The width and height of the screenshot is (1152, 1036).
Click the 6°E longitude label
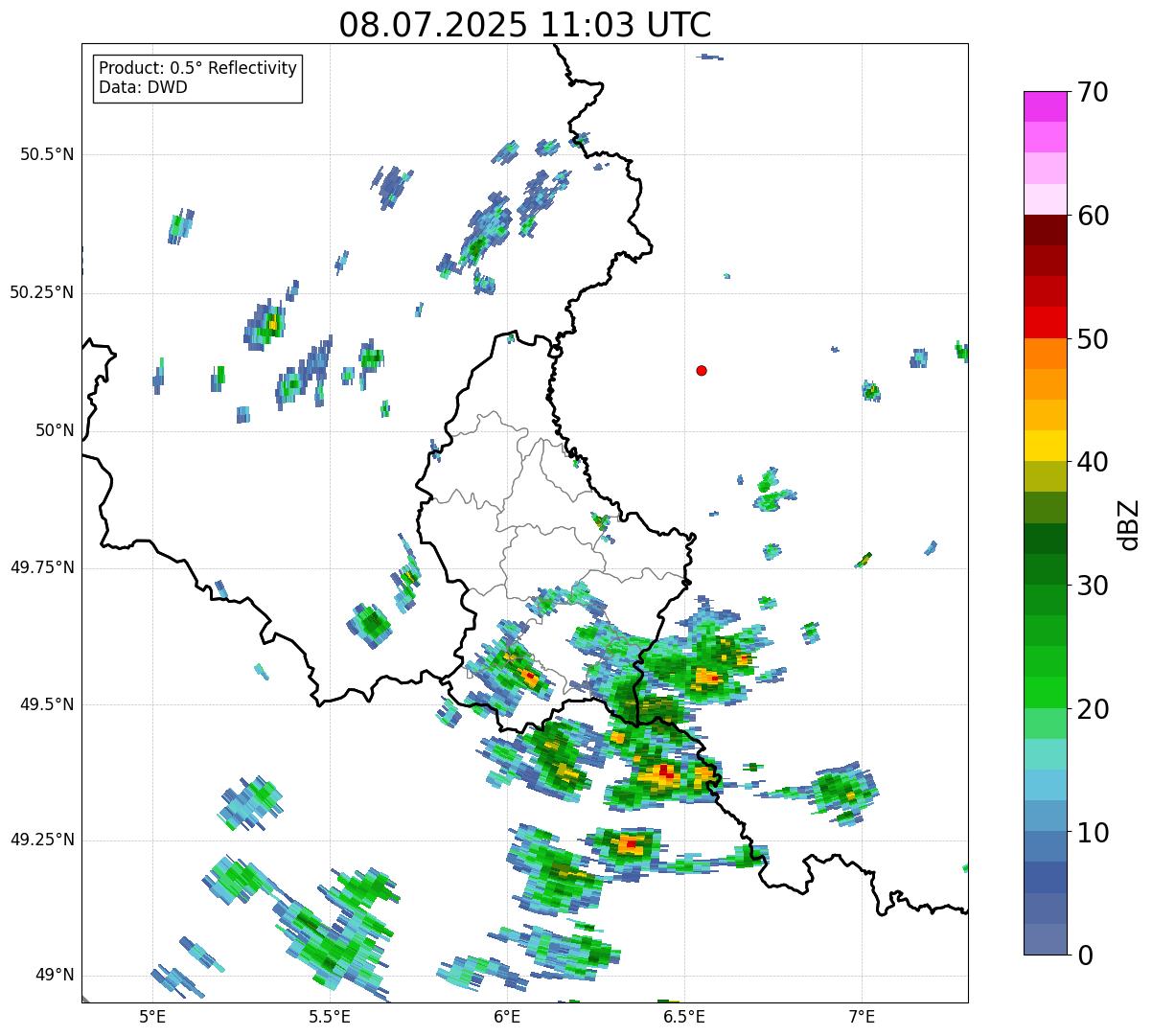click(507, 1016)
